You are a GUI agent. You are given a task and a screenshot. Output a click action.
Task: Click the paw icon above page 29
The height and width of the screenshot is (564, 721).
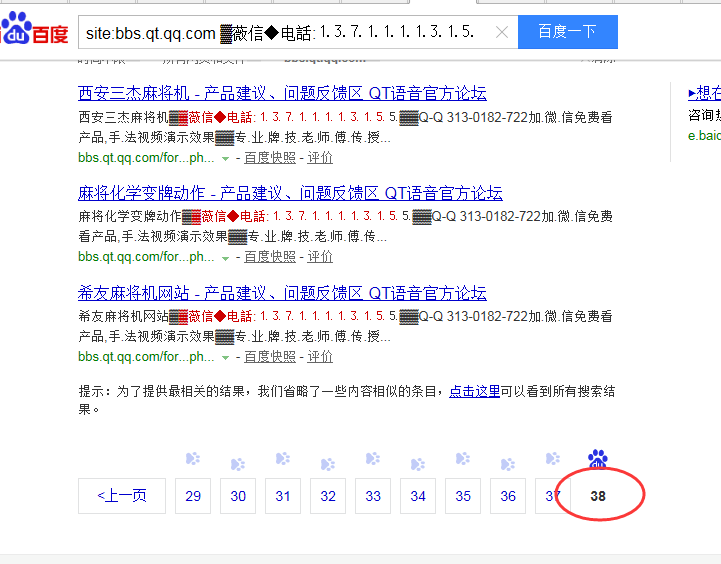point(193,459)
